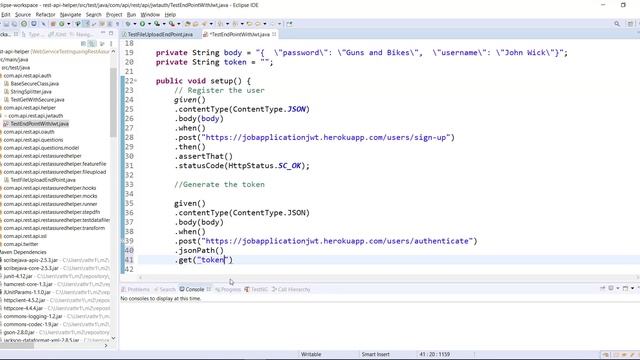Select TestFileUploadEndPoint.java in the tree
Viewport: 640px width, 360px height.
pyautogui.click(x=40, y=180)
